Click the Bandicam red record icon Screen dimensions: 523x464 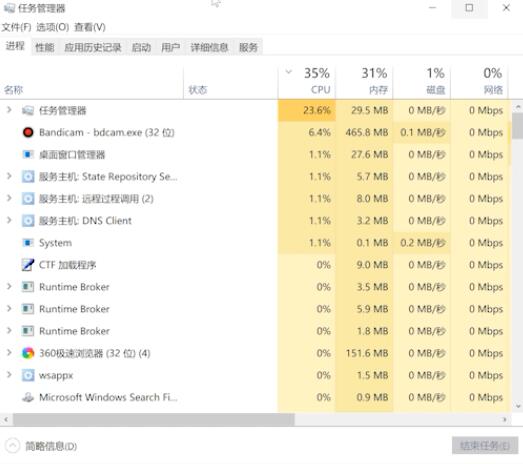point(28,132)
